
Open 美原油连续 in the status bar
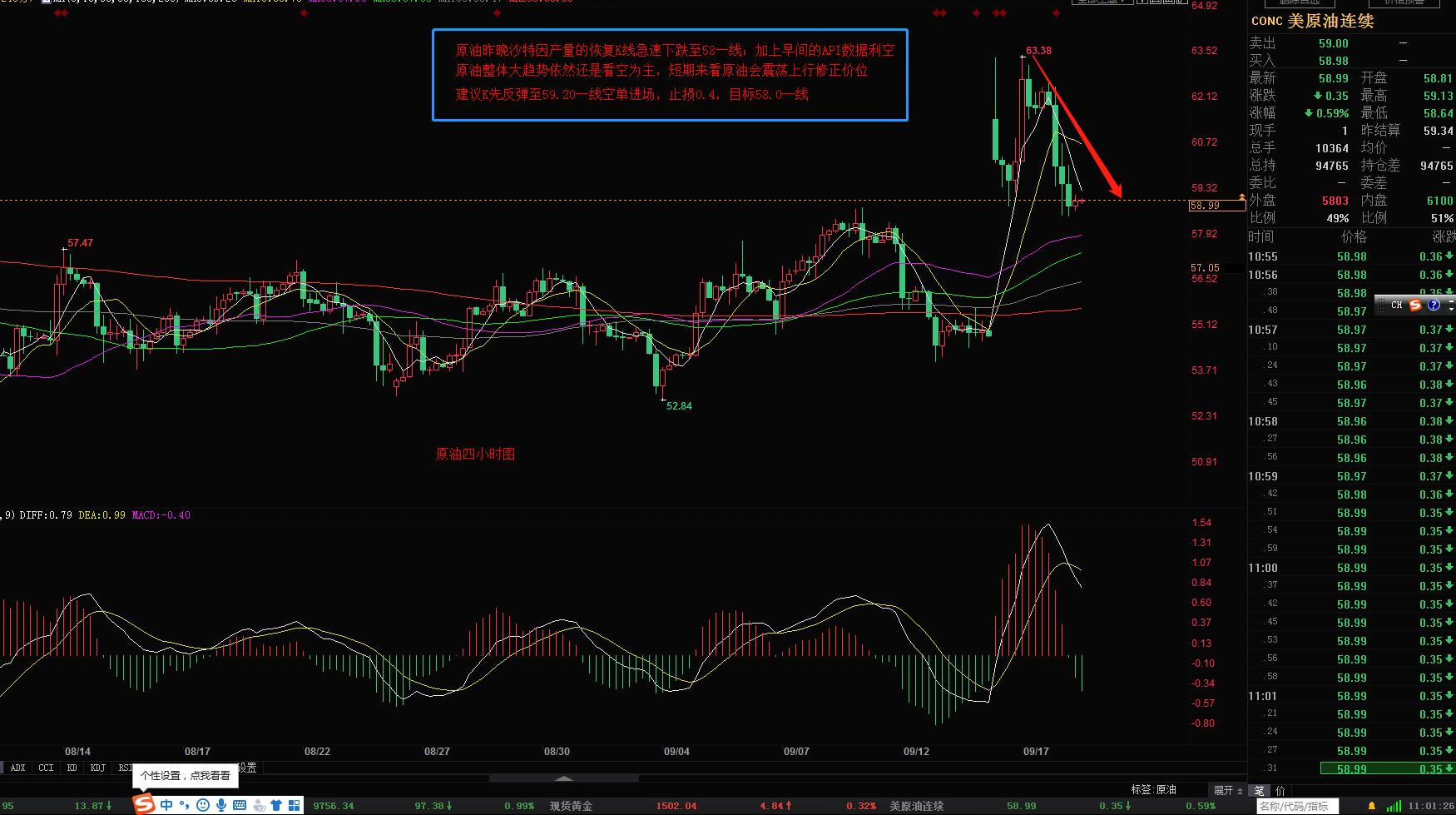917,806
